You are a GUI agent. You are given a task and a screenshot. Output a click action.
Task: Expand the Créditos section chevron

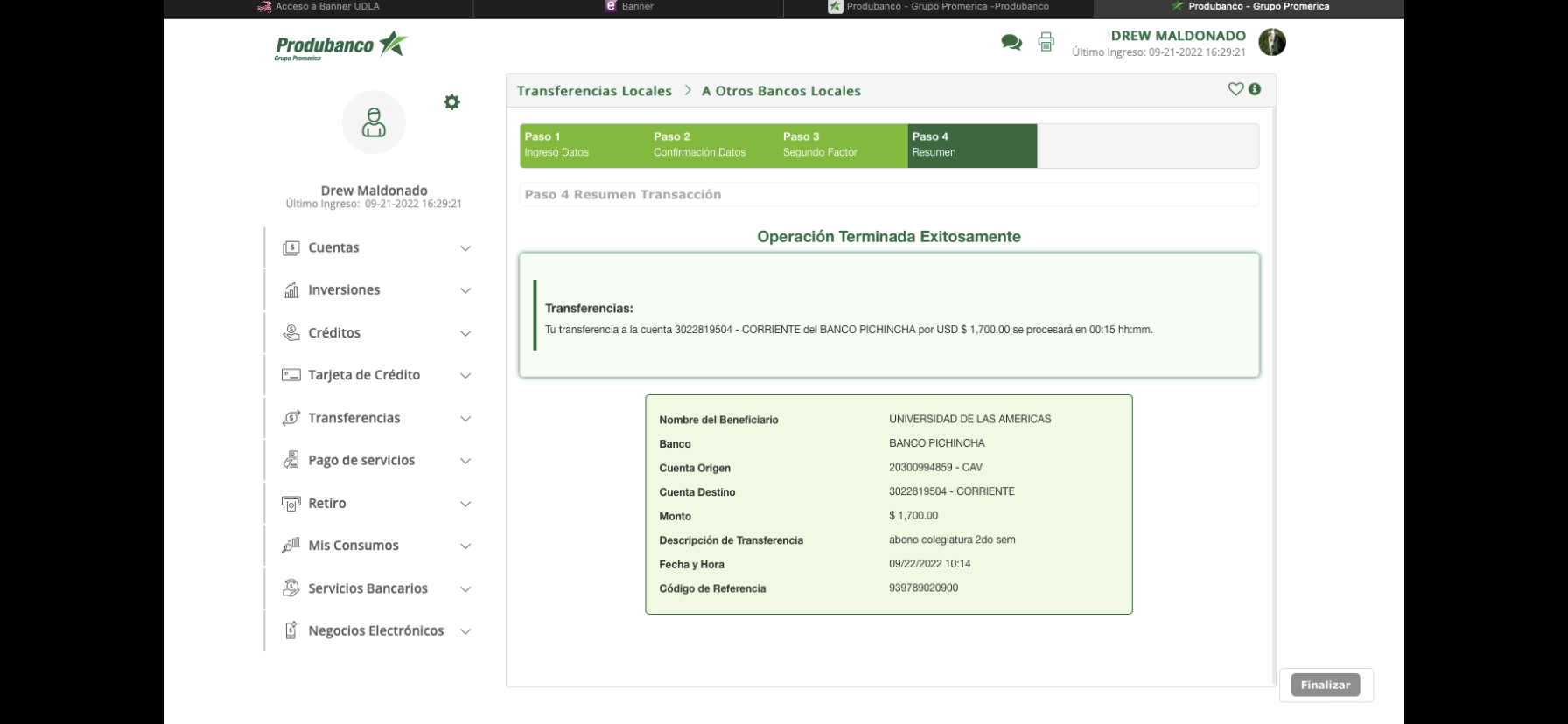pyautogui.click(x=465, y=333)
